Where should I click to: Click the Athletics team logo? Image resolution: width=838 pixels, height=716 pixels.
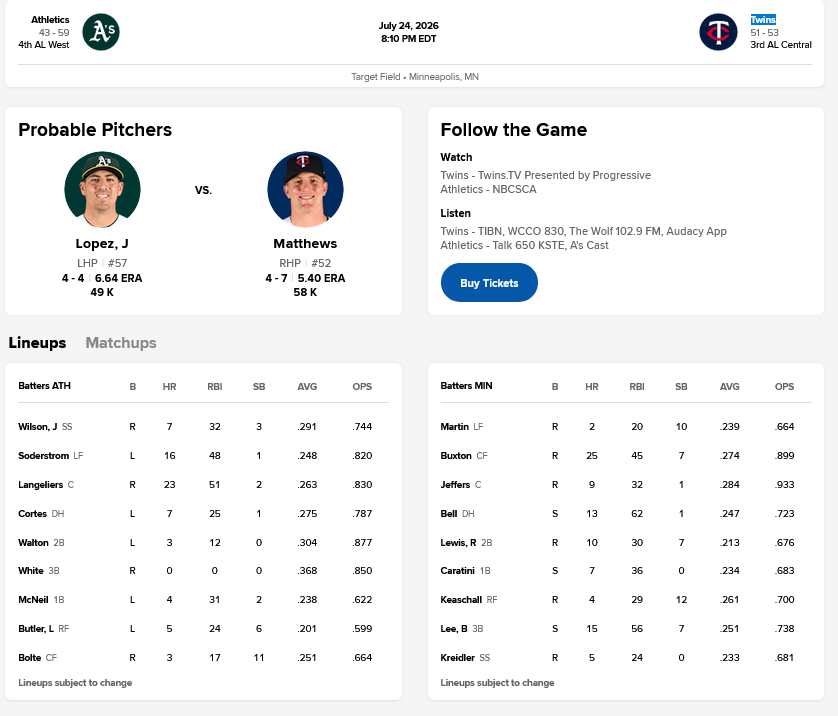click(101, 32)
